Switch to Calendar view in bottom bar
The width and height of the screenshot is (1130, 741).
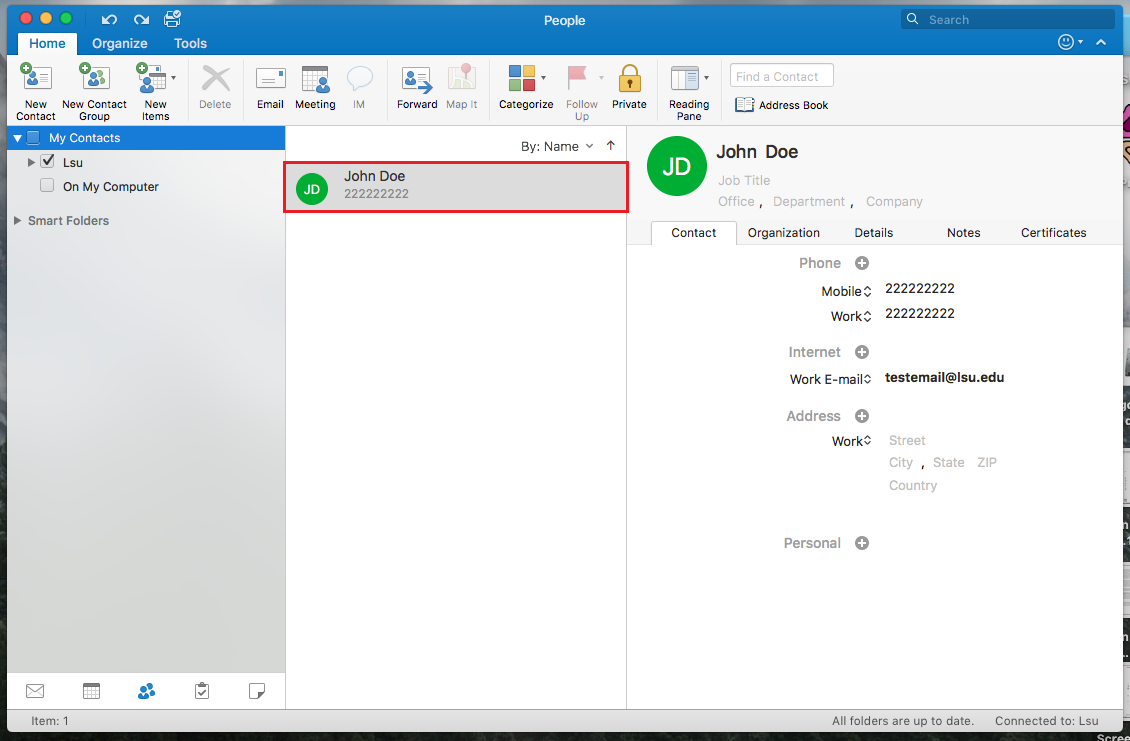click(x=92, y=691)
